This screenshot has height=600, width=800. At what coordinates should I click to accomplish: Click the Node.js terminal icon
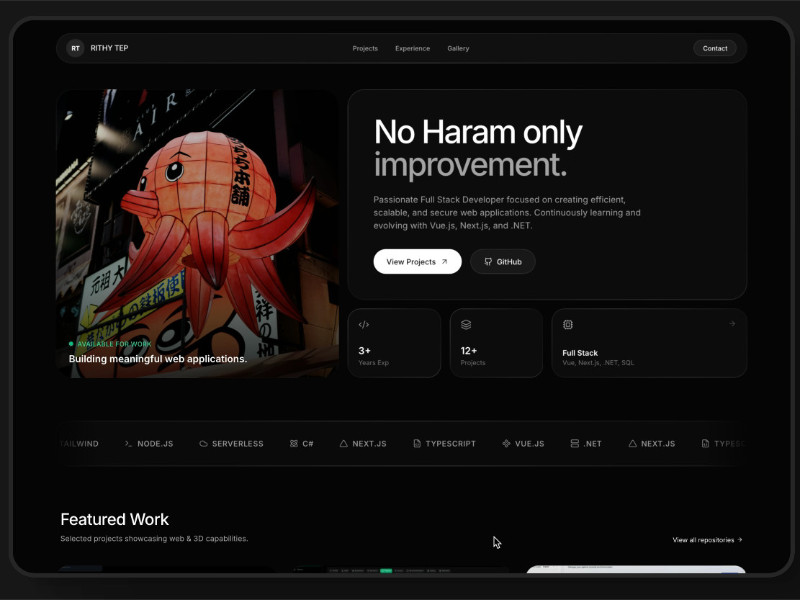(x=129, y=443)
